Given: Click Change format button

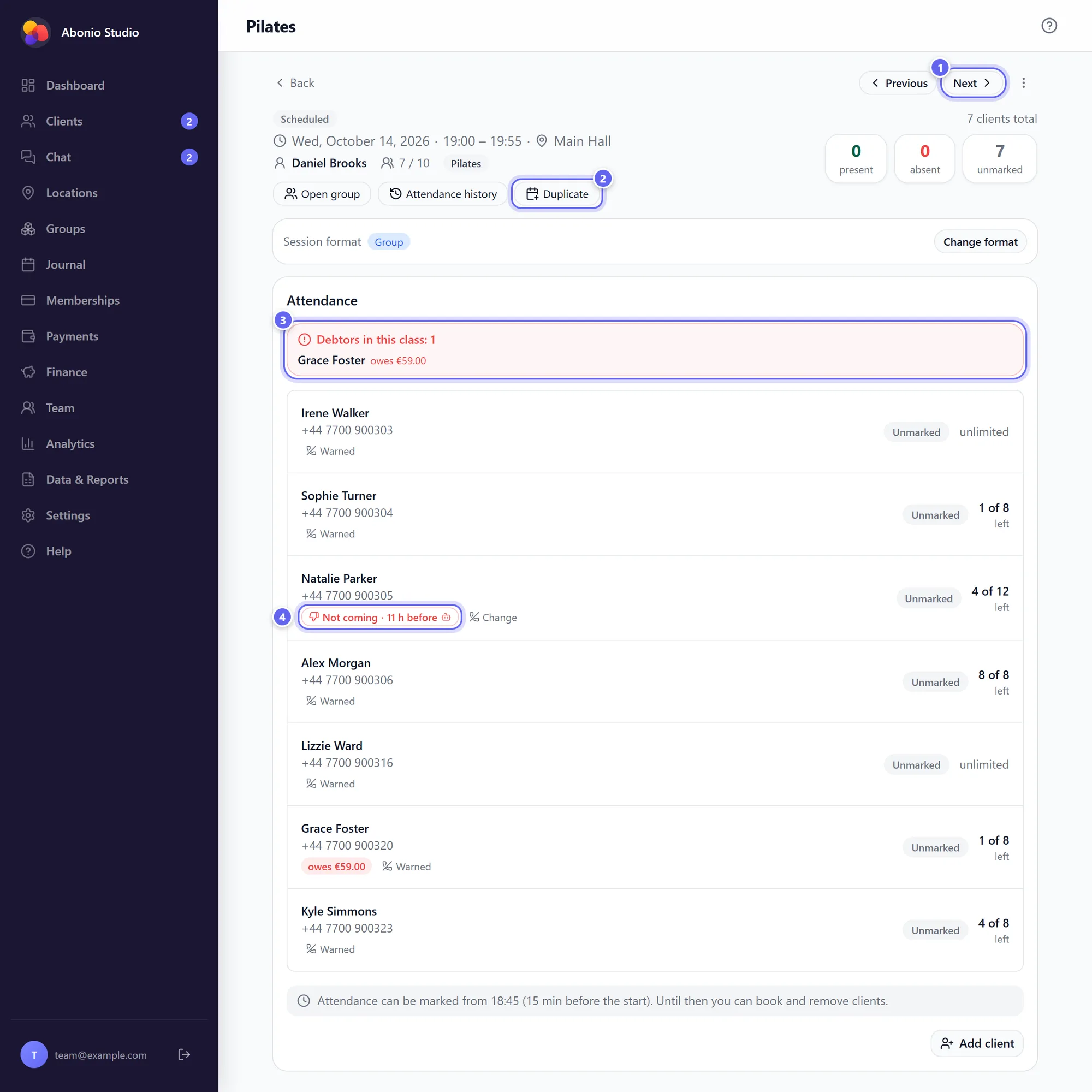Looking at the screenshot, I should coord(980,242).
